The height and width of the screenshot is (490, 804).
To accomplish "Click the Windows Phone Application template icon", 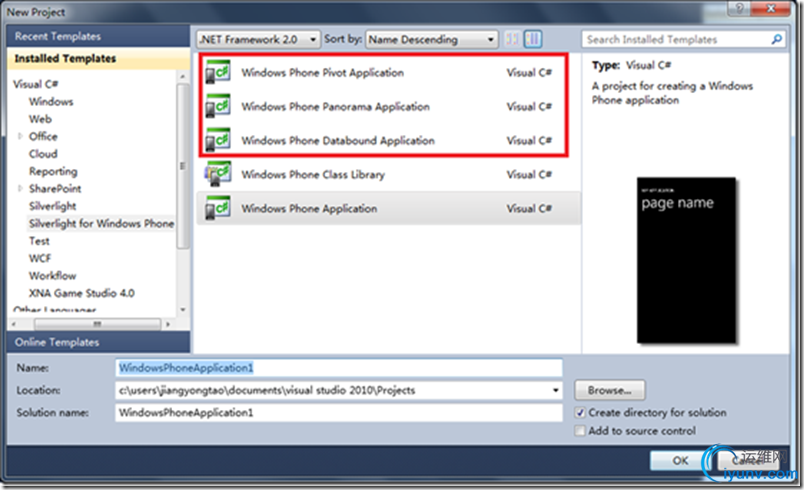I will coord(217,208).
